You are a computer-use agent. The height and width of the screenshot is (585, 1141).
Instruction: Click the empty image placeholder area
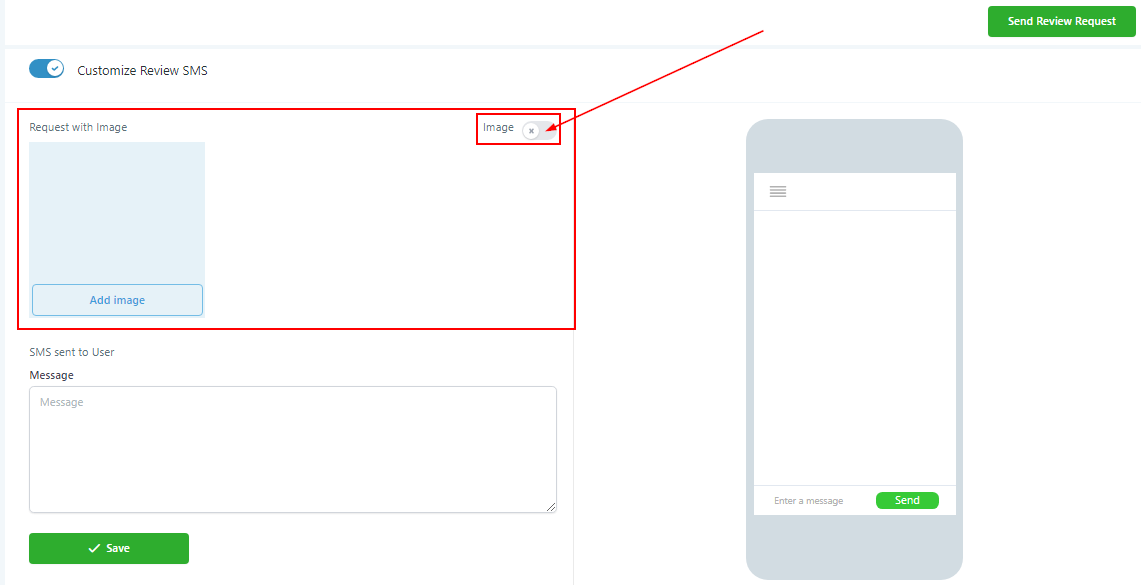117,212
